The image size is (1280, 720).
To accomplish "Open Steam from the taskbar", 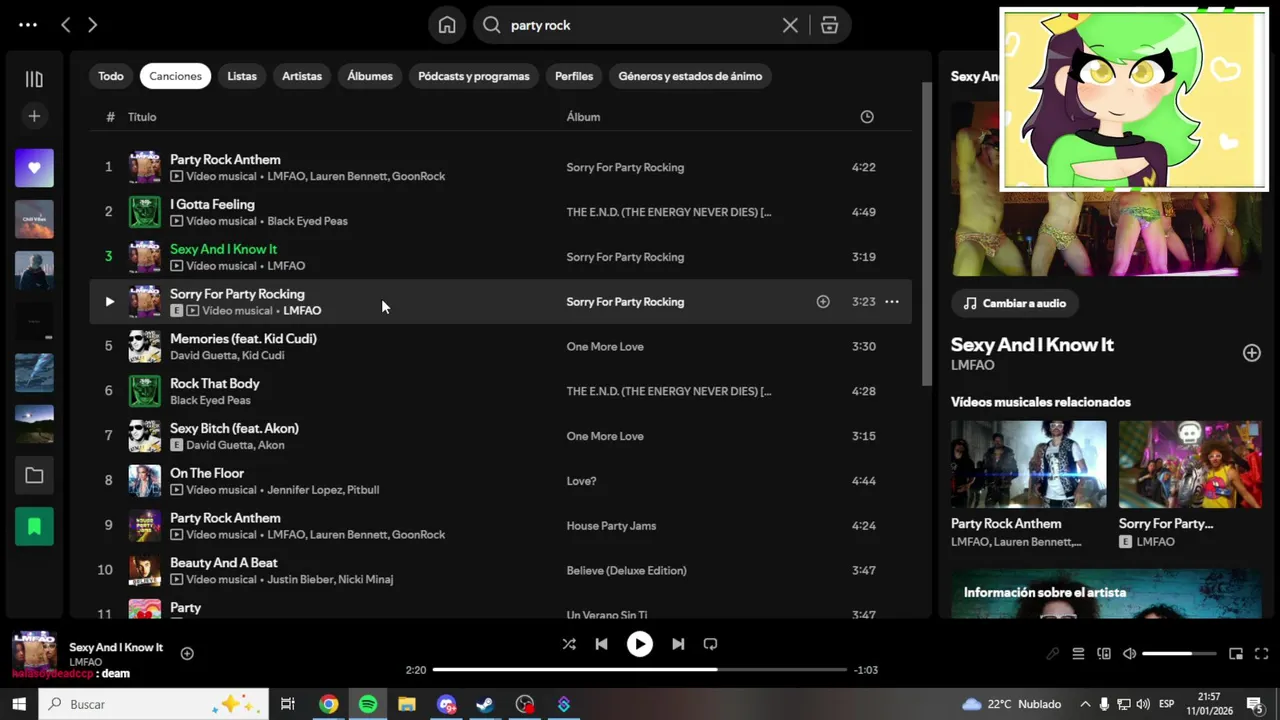I will pyautogui.click(x=485, y=704).
